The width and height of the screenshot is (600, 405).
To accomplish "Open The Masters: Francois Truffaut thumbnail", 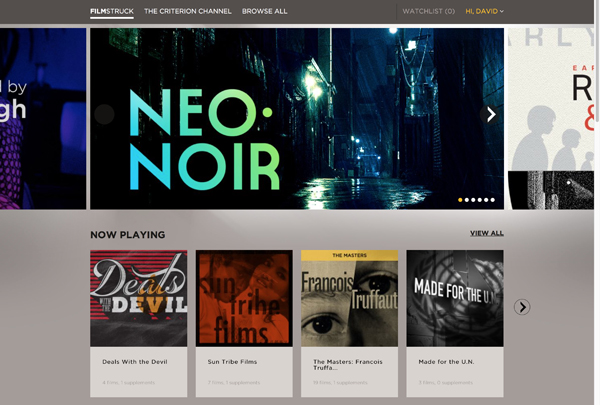I will pyautogui.click(x=349, y=298).
